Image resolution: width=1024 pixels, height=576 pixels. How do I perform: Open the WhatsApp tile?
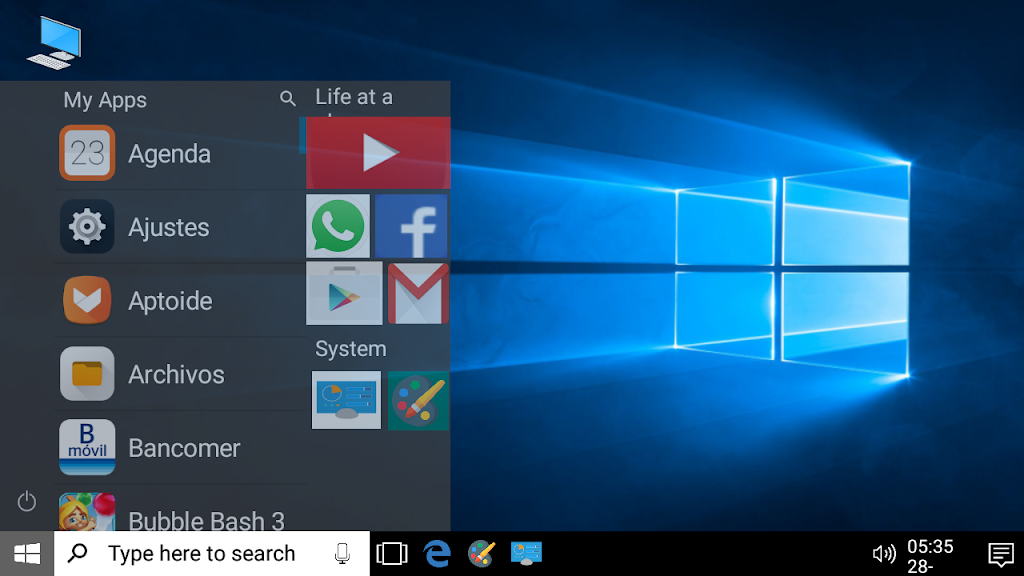coord(338,226)
